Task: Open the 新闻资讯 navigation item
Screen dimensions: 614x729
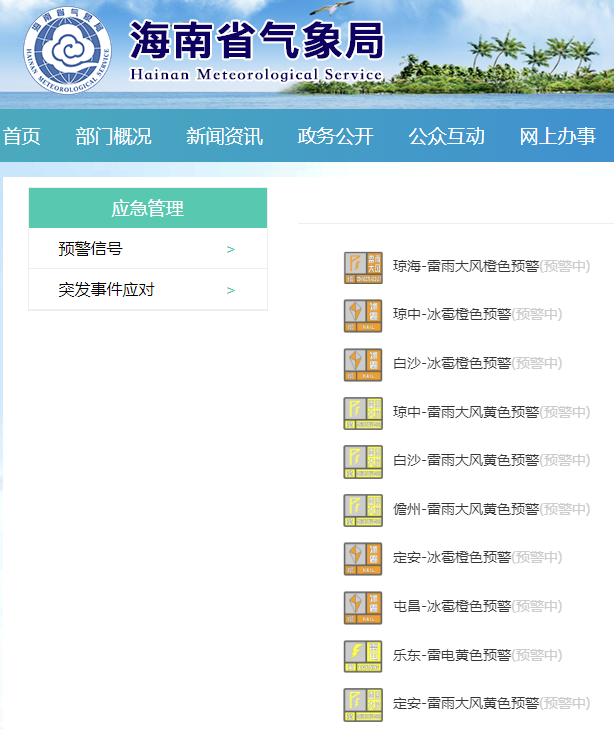Action: coord(224,136)
